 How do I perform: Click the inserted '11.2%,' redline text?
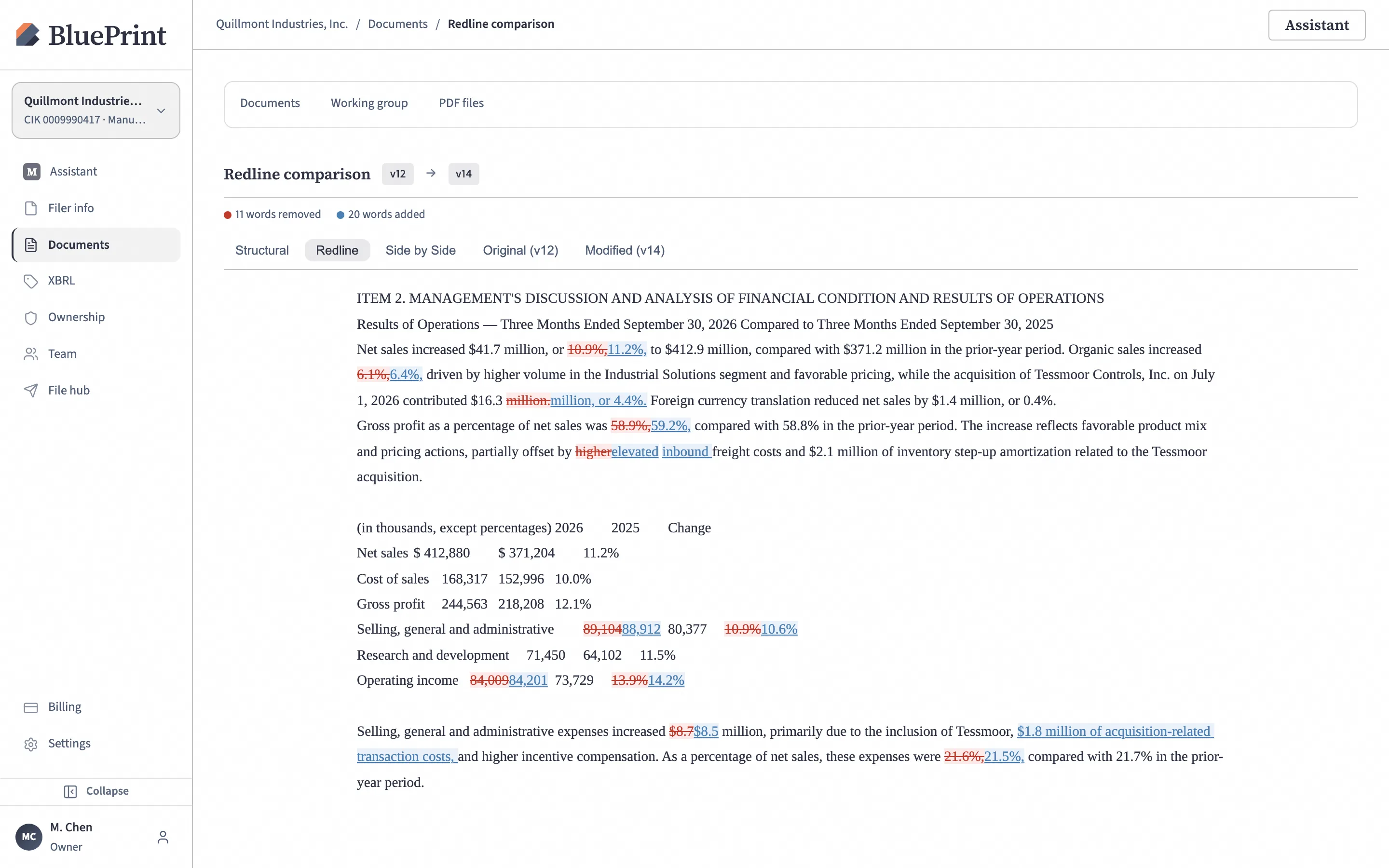click(627, 350)
